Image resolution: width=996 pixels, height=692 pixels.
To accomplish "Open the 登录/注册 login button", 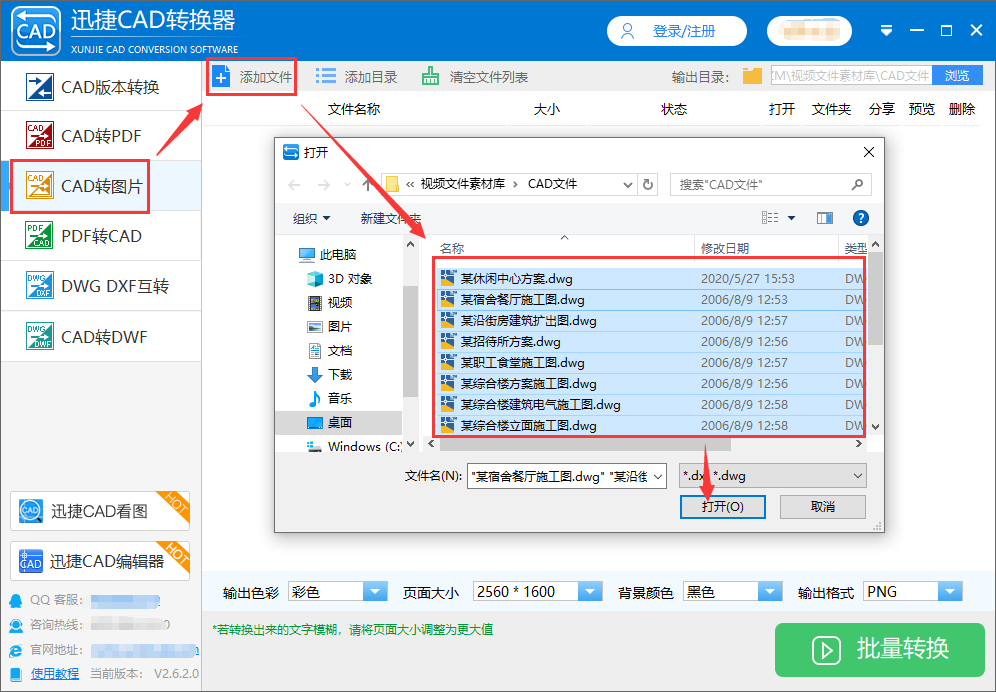I will tap(676, 31).
